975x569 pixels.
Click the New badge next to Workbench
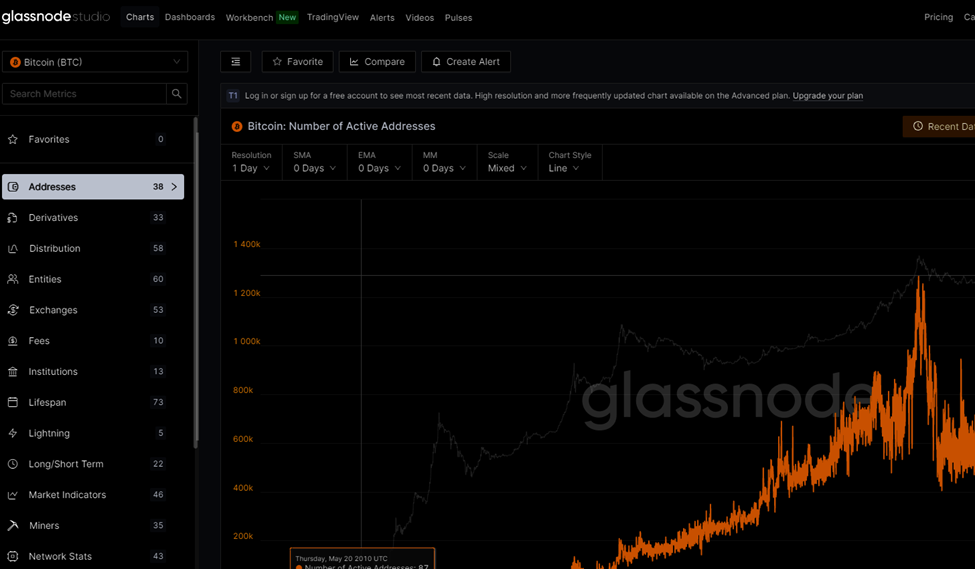[287, 17]
